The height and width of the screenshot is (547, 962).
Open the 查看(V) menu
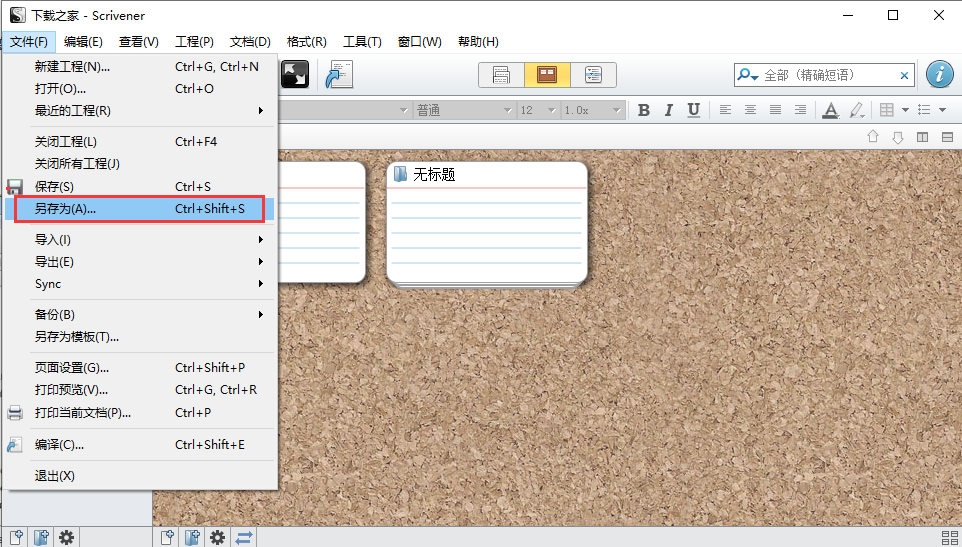(x=139, y=42)
